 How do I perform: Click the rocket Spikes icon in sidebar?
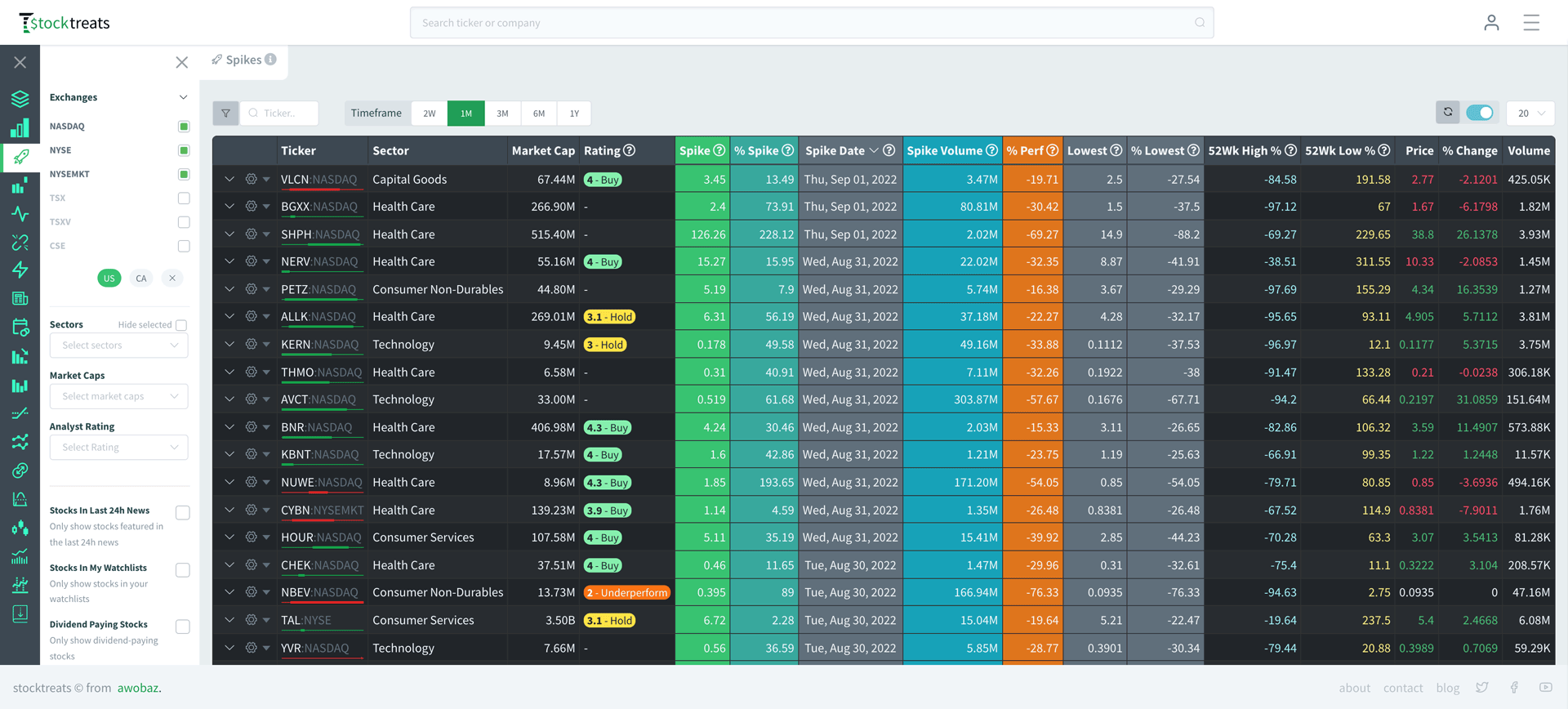click(x=20, y=156)
